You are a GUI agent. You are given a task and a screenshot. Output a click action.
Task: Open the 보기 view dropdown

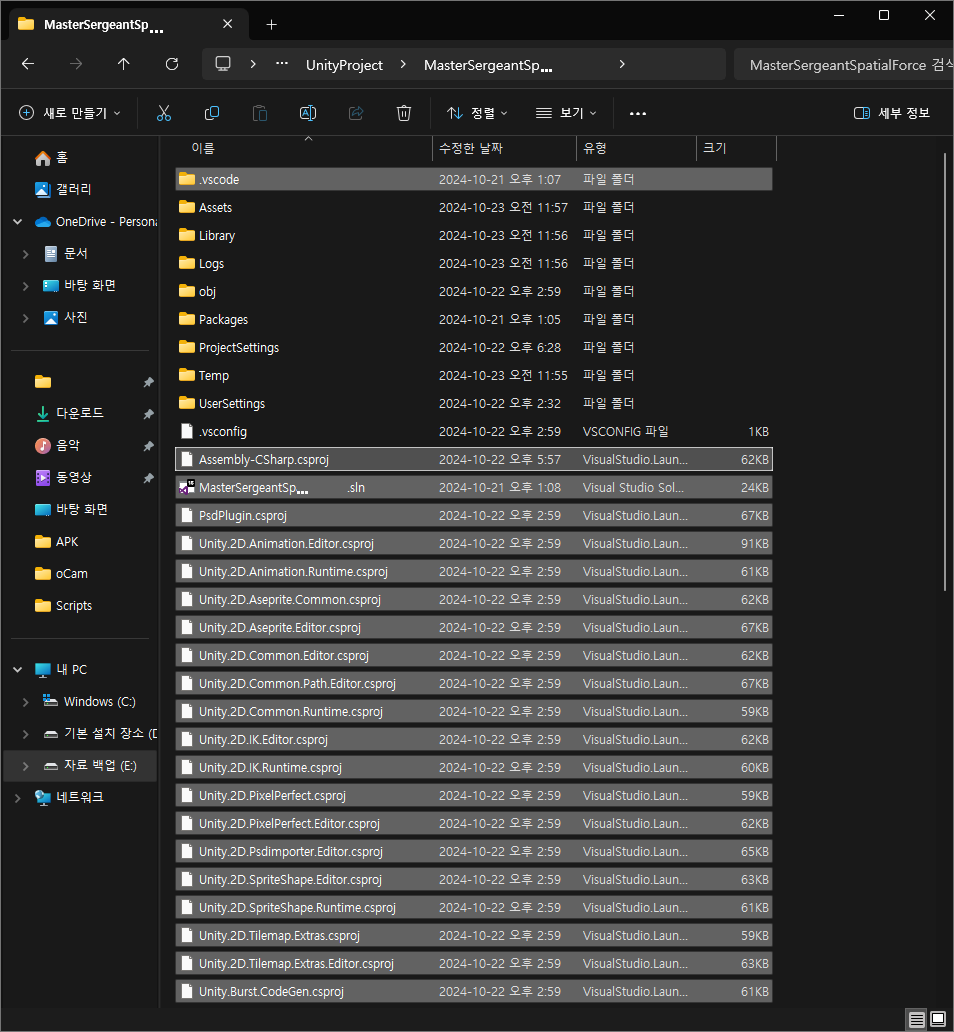pos(566,113)
